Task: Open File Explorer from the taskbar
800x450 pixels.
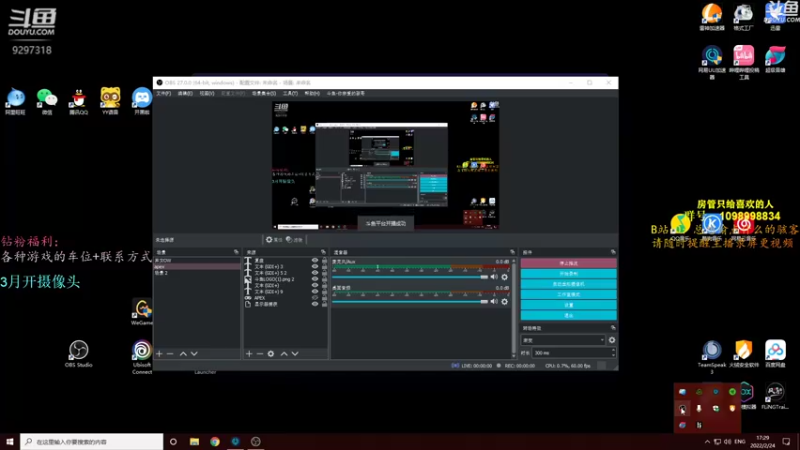Action: (x=194, y=441)
